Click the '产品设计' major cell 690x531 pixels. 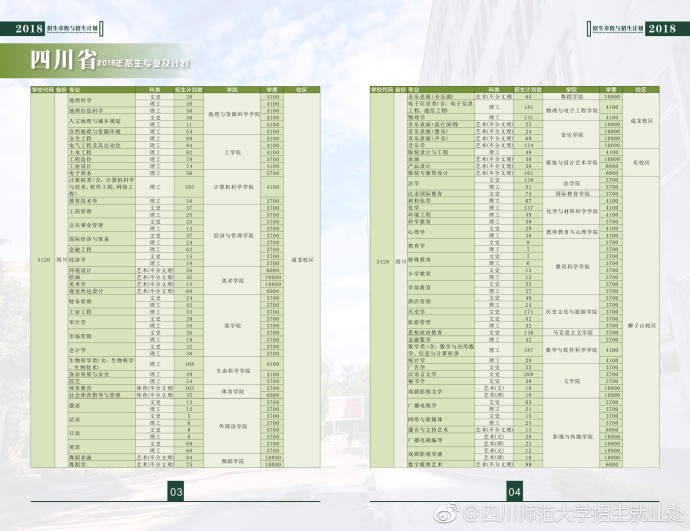(440, 166)
